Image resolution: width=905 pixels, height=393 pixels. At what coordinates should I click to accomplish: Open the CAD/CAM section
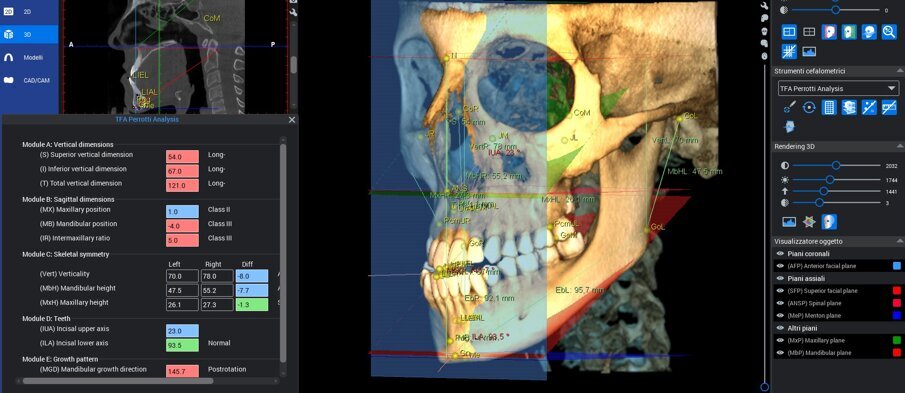(29, 80)
